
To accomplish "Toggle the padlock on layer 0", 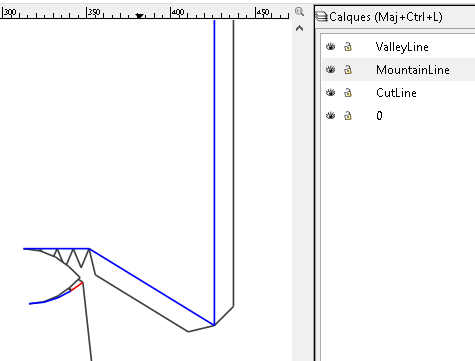I will 348,116.
